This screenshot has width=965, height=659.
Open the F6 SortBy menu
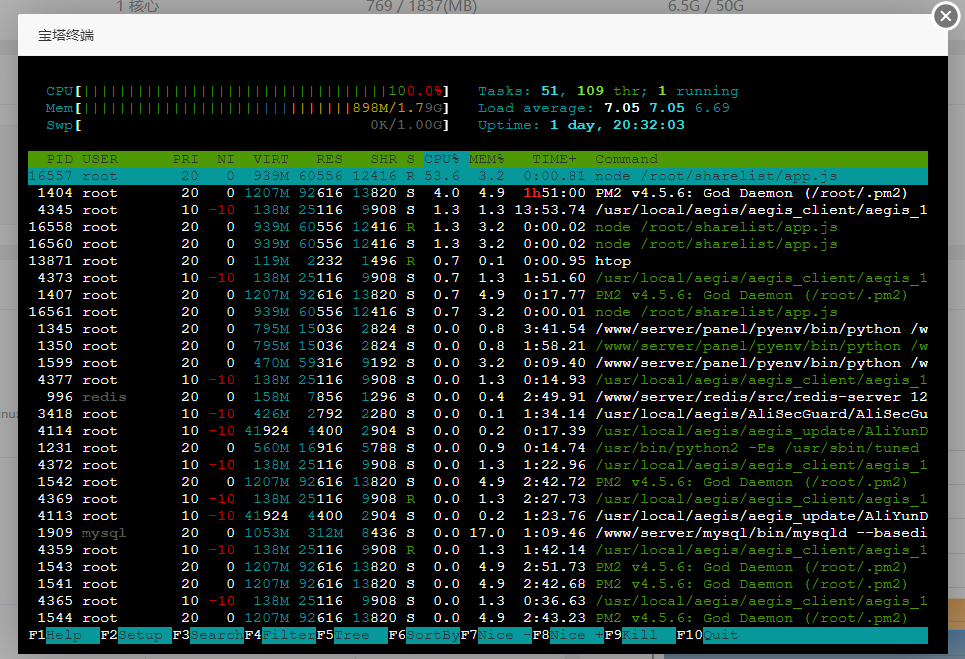(424, 635)
